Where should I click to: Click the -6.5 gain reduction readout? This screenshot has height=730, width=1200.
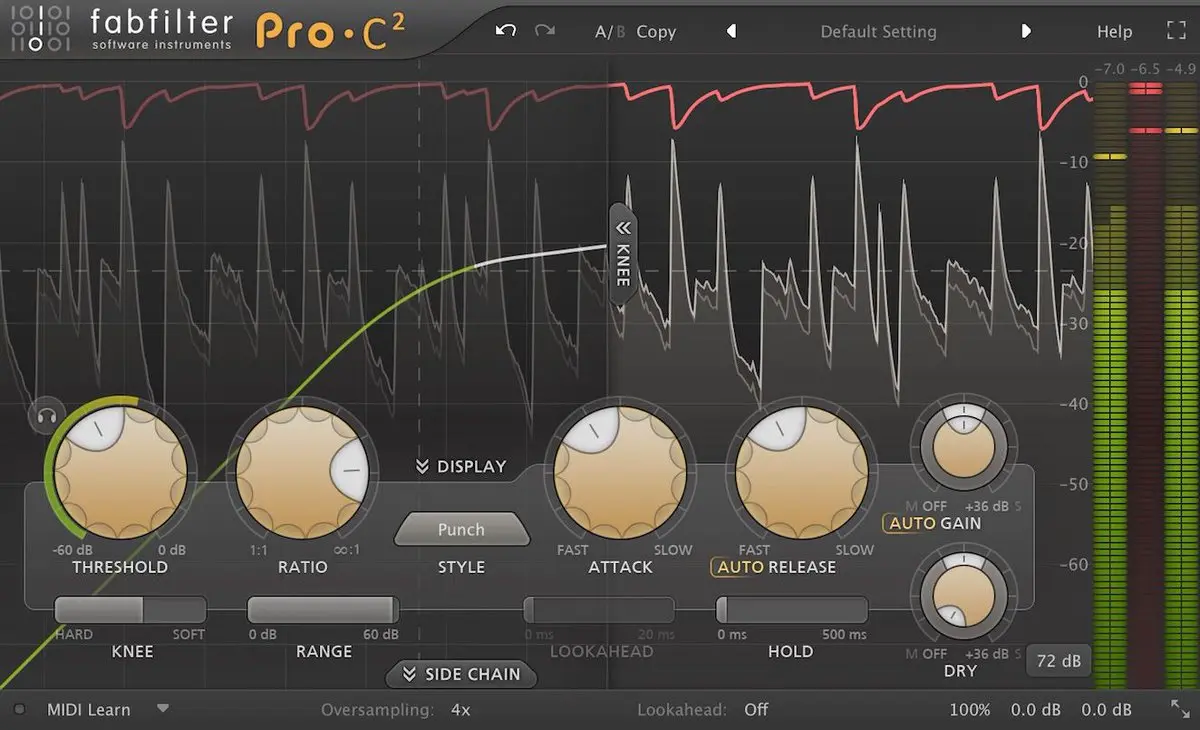[1146, 70]
